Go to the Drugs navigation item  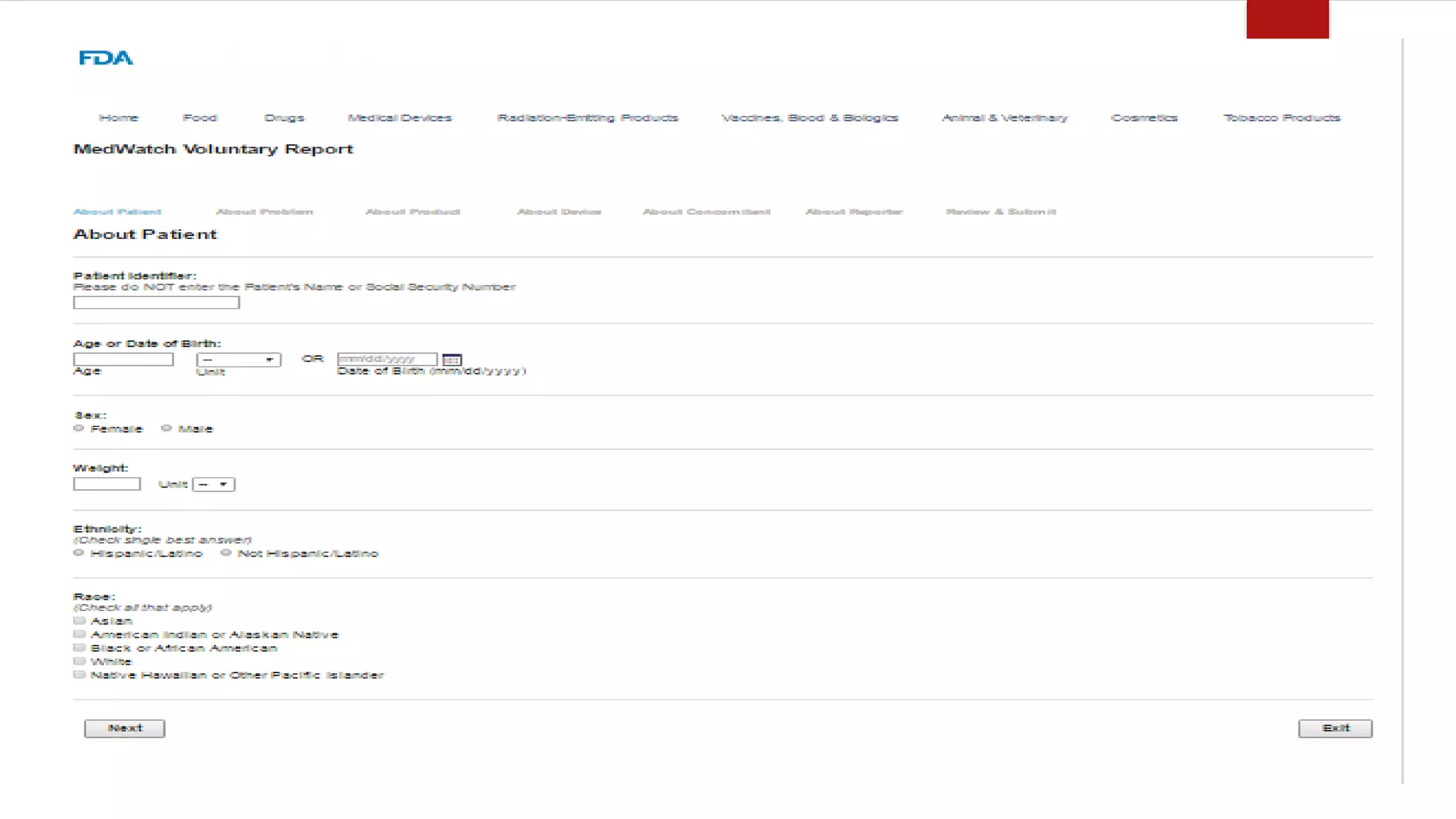(284, 117)
